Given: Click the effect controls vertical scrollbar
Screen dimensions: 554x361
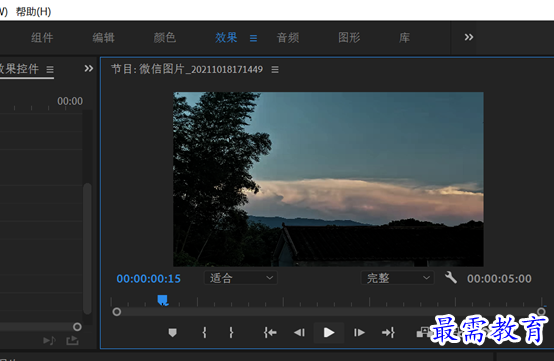Looking at the screenshot, I should tap(87, 248).
